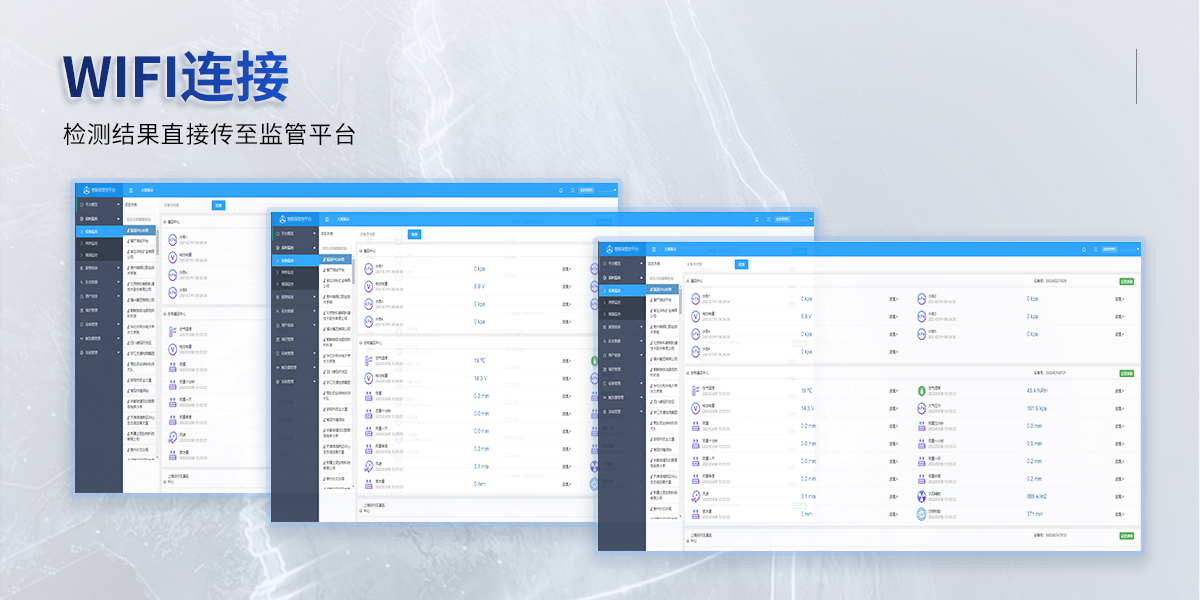Click the solar radiation icon beside 888 w/m2
This screenshot has width=1200, height=600.
pos(922,495)
